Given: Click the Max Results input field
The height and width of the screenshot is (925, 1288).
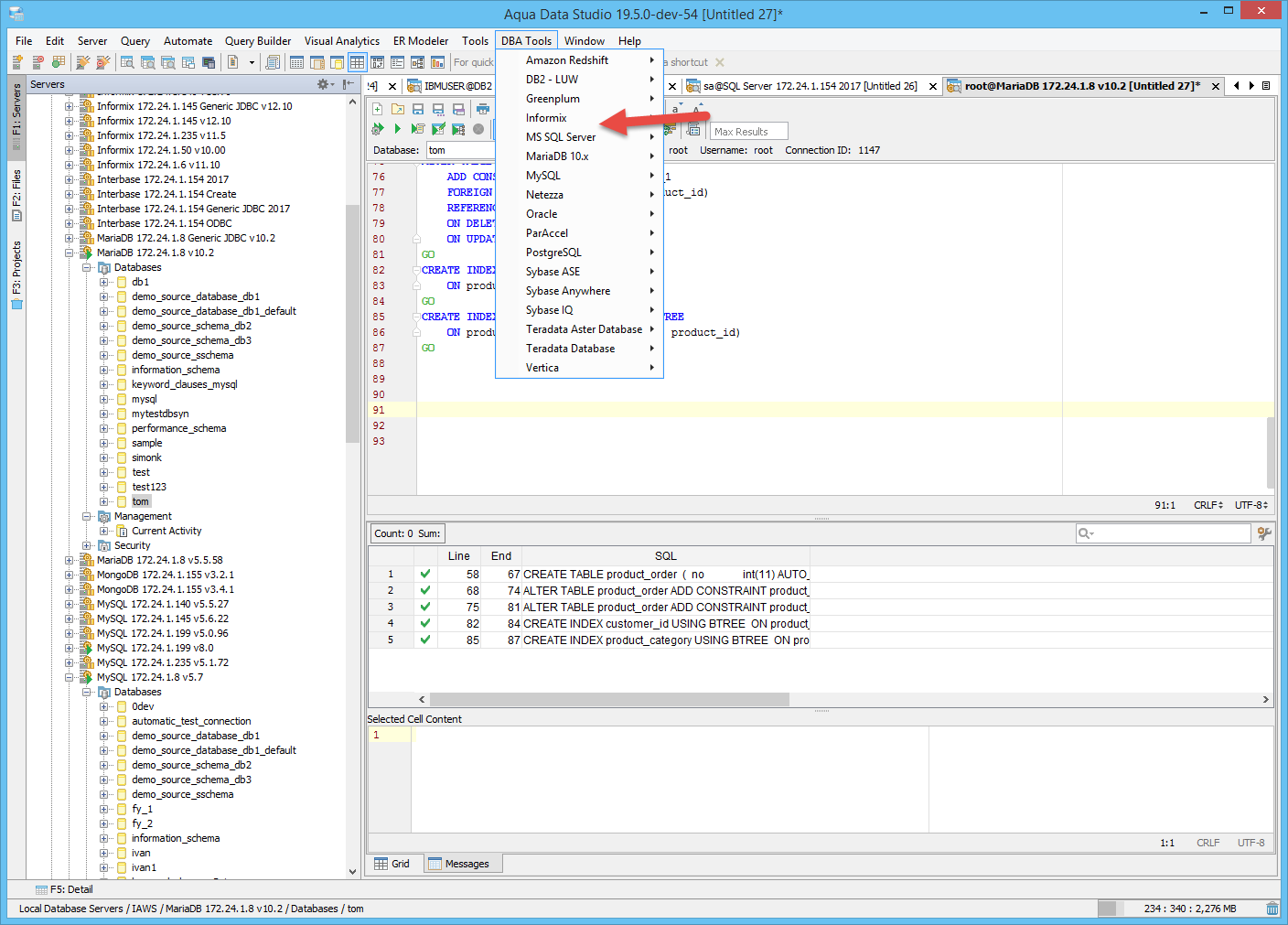Looking at the screenshot, I should (x=748, y=132).
